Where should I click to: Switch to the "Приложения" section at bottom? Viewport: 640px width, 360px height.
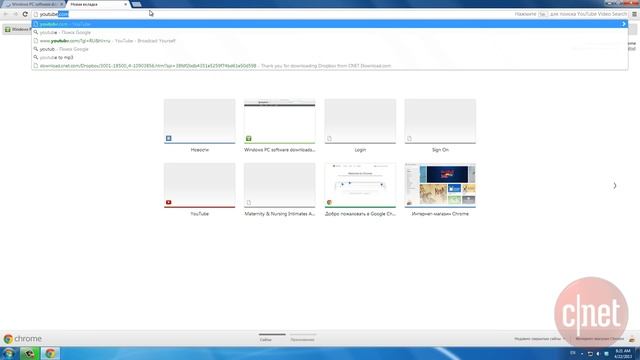[x=302, y=339]
